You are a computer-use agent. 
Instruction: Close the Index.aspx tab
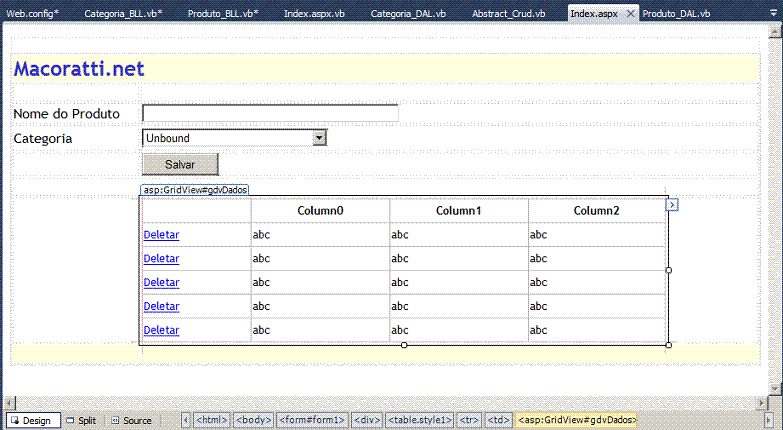click(x=629, y=14)
